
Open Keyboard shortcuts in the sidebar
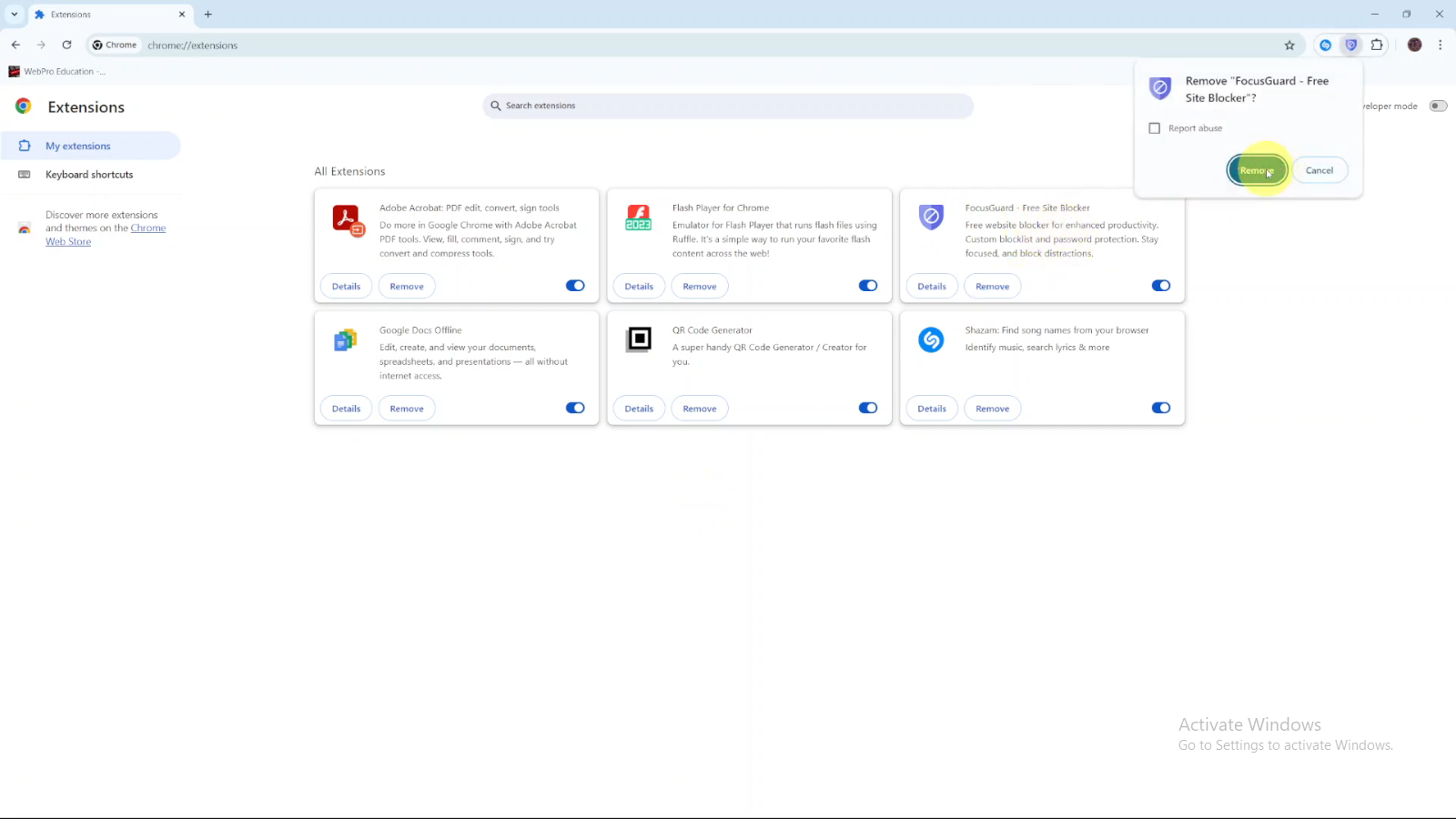coord(91,175)
